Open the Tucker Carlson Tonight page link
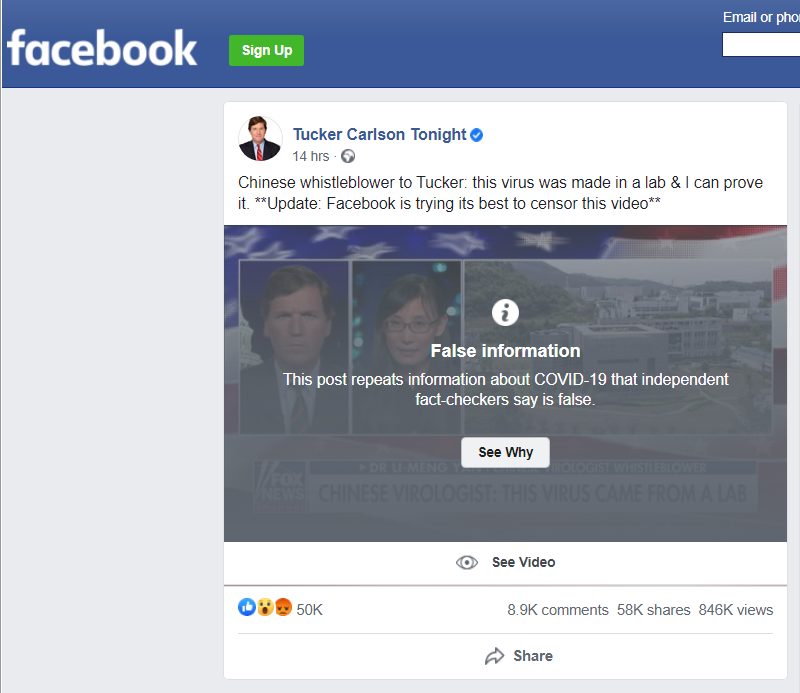This screenshot has width=800, height=693. pos(379,134)
